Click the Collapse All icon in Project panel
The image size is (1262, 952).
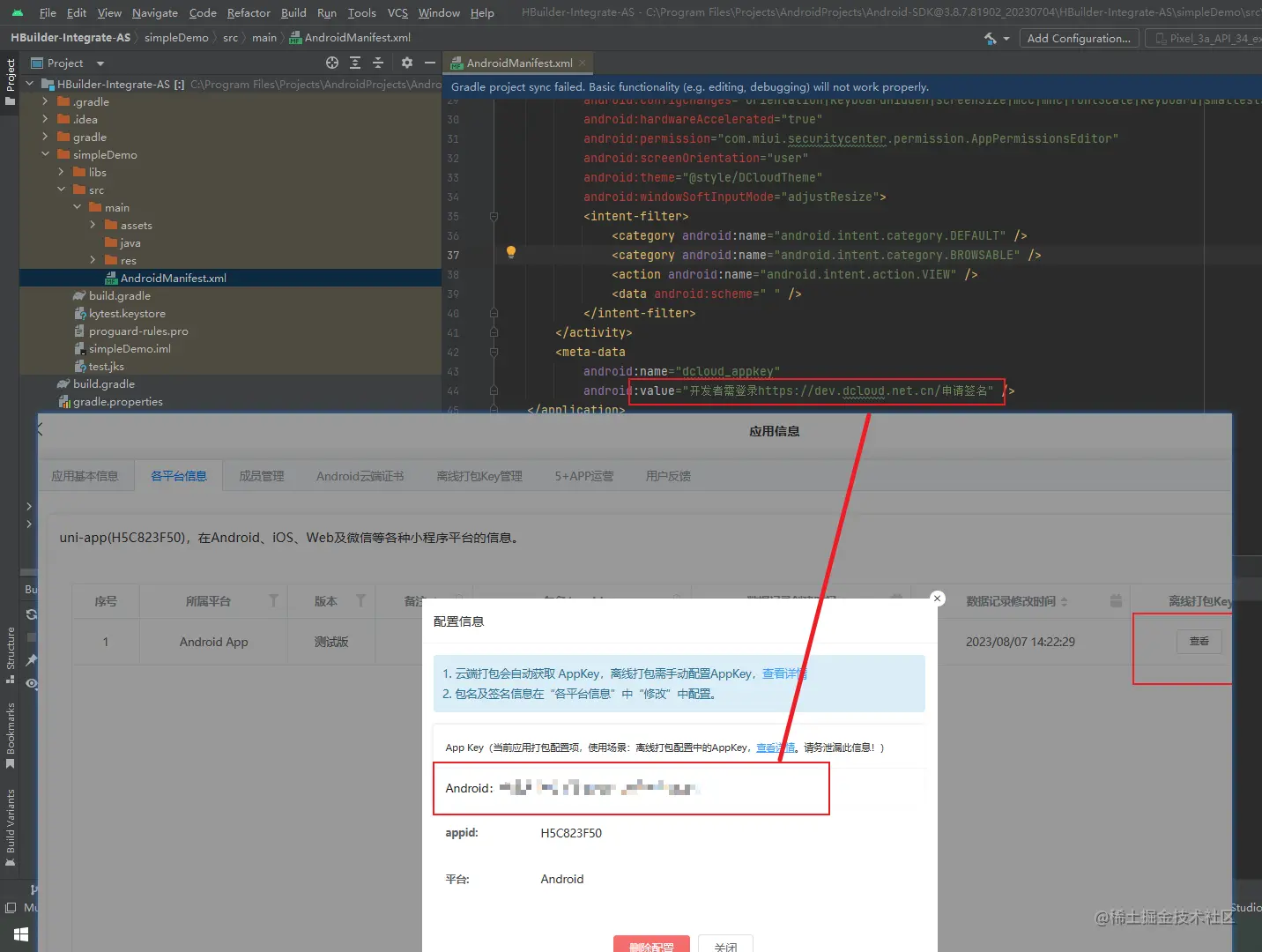tap(378, 63)
